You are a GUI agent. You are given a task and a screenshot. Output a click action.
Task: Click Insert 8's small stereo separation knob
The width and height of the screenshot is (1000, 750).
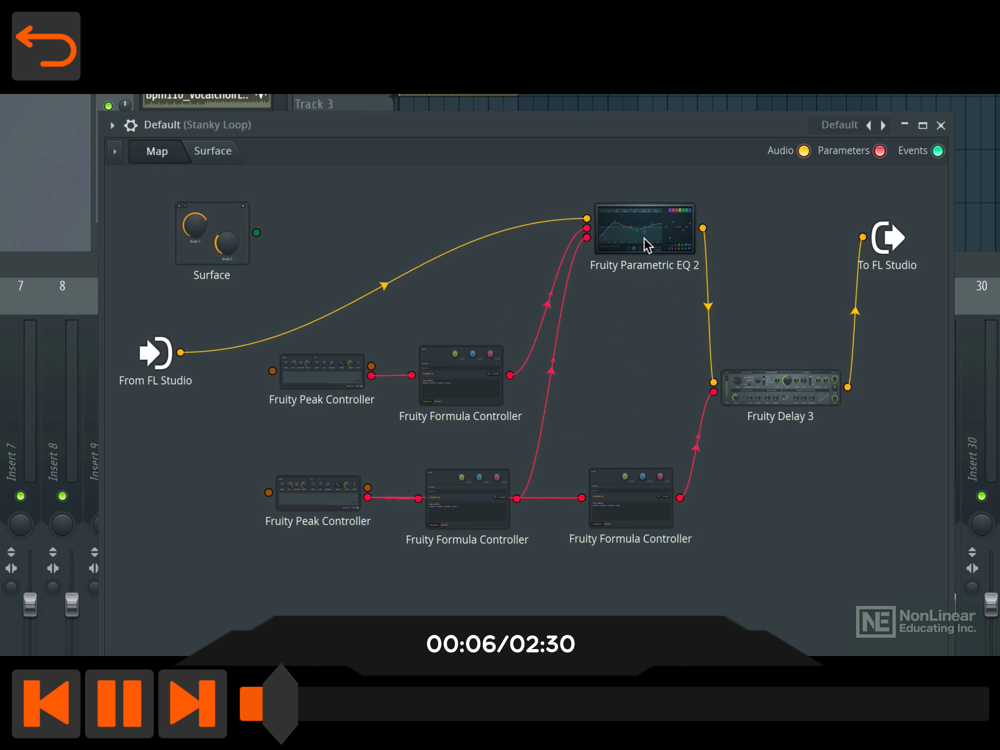coord(53,587)
